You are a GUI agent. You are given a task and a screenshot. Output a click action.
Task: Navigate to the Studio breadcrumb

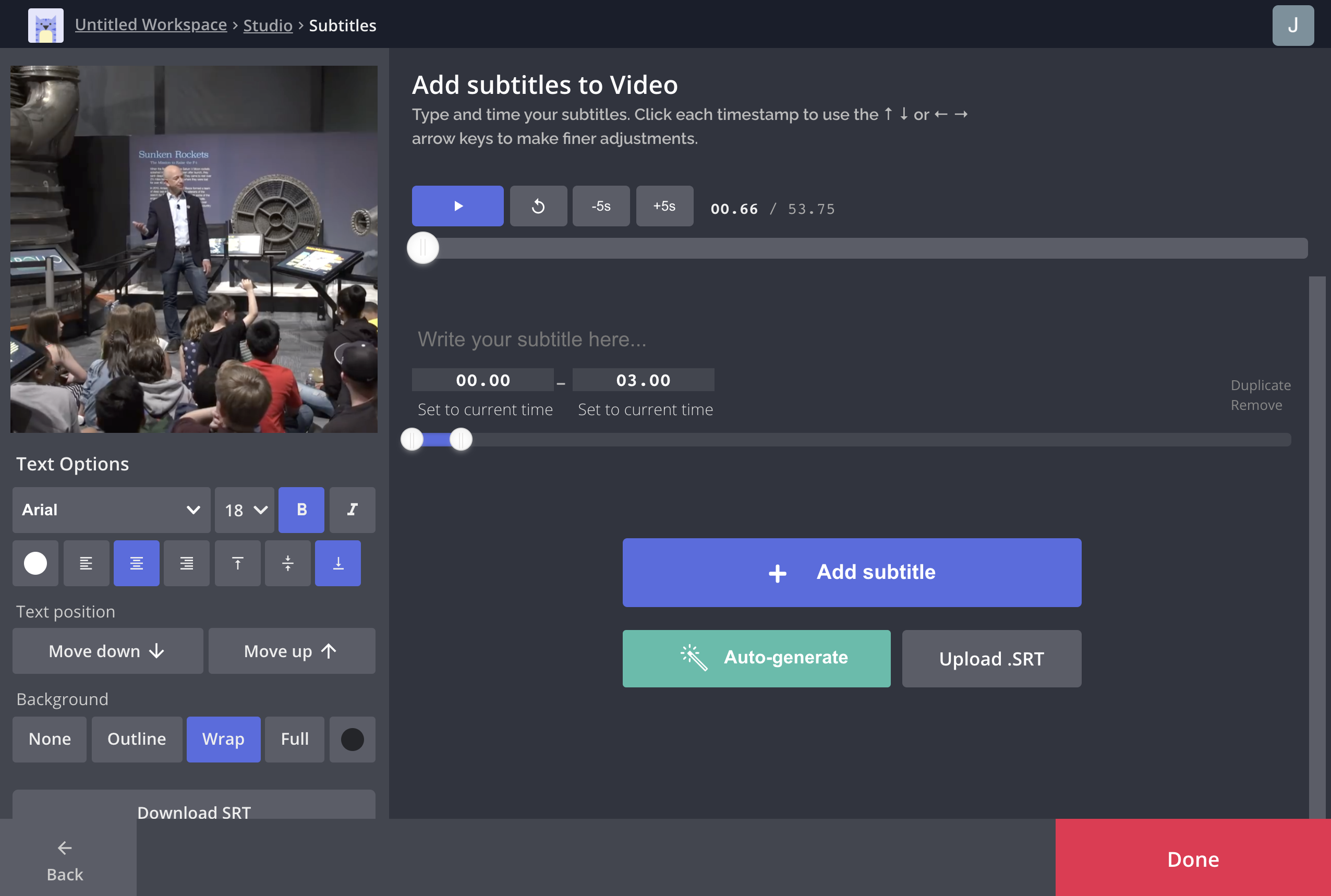tap(268, 25)
